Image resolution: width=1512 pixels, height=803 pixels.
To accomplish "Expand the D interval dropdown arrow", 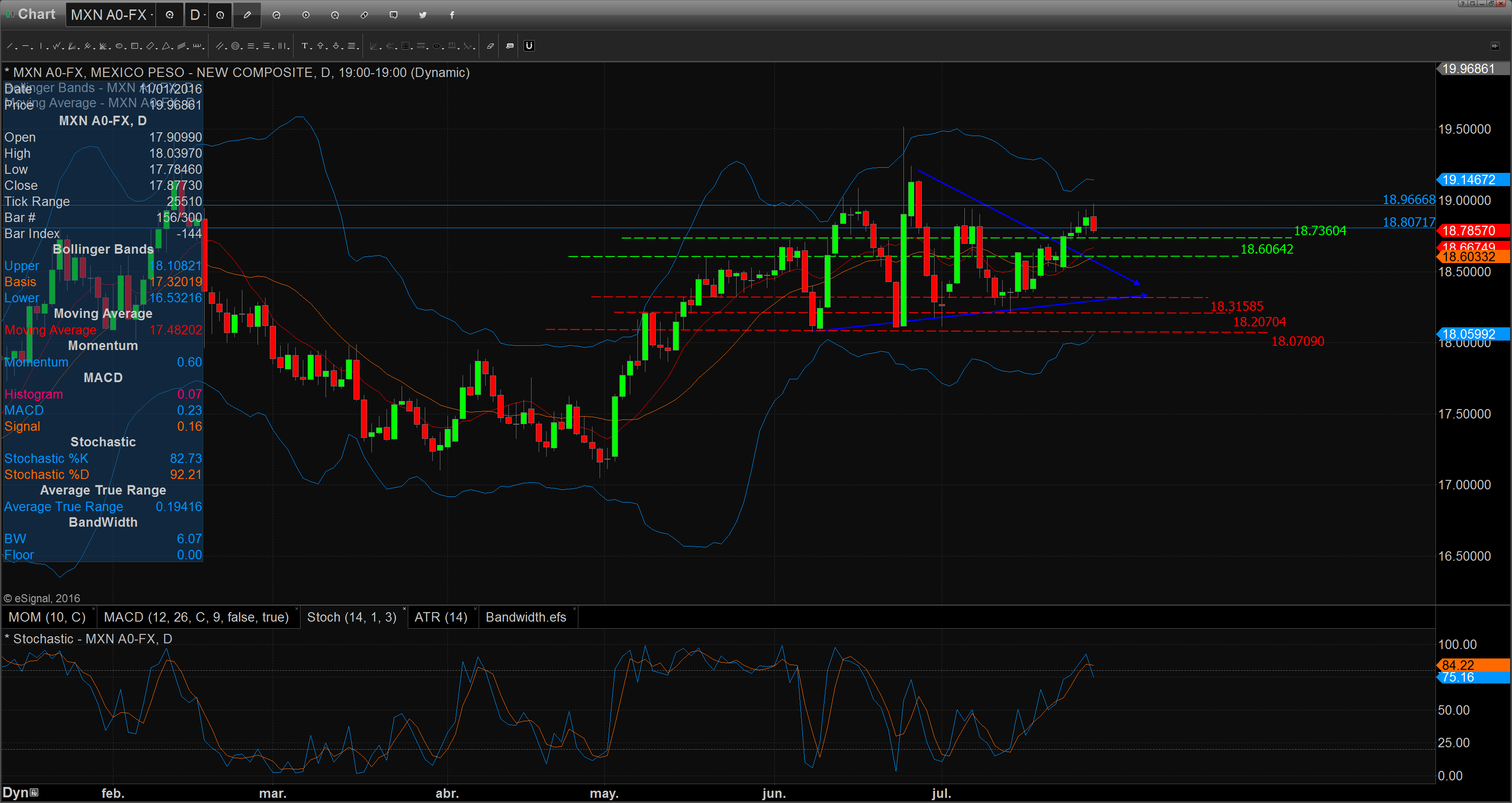I will [205, 15].
